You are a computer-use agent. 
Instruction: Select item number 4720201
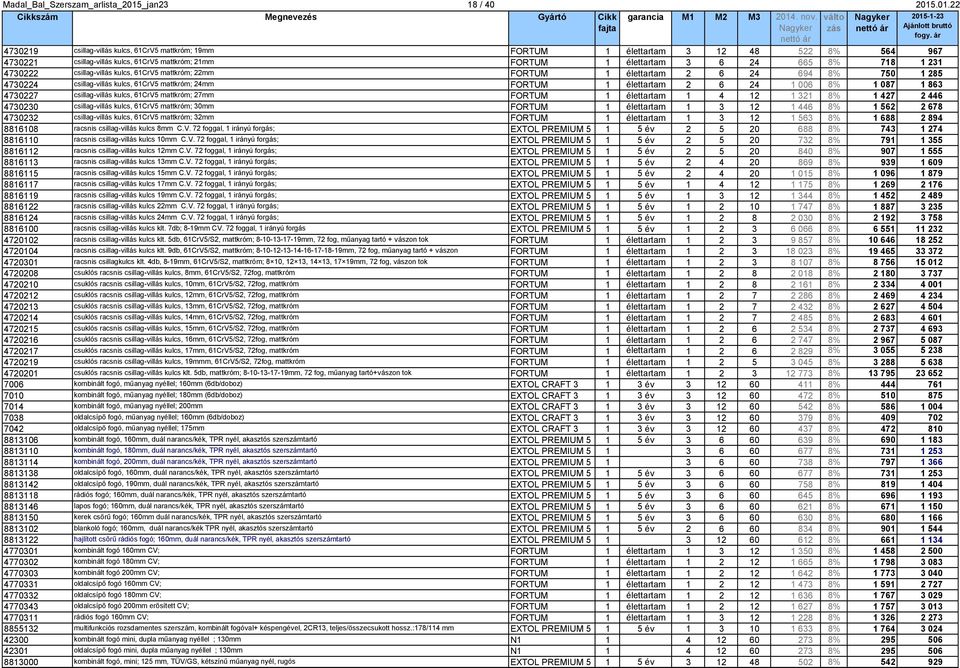click(21, 373)
